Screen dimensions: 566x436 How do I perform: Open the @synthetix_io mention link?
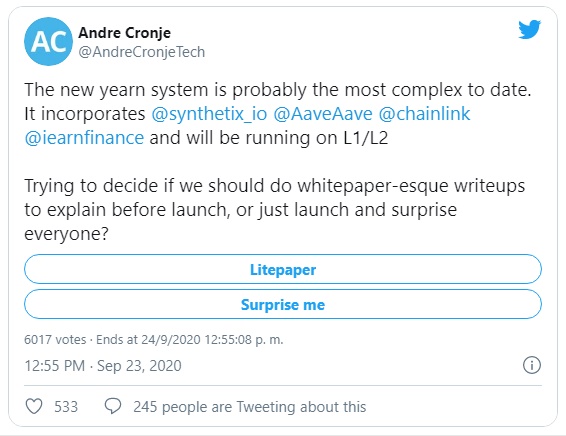pos(209,114)
